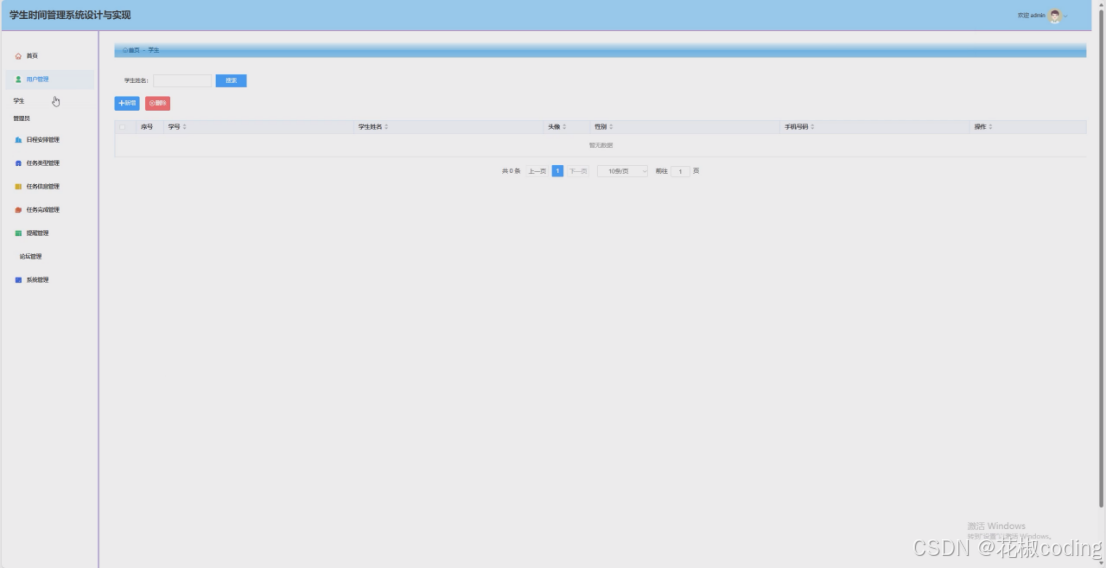Collapse the 用户管理 sidebar menu
Viewport: 1106px width, 568px height.
point(49,79)
